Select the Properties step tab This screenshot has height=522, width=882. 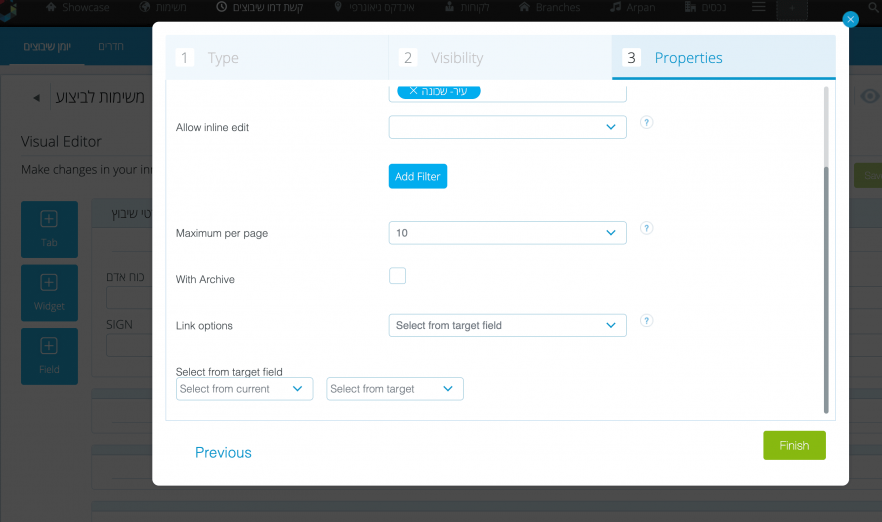click(723, 57)
